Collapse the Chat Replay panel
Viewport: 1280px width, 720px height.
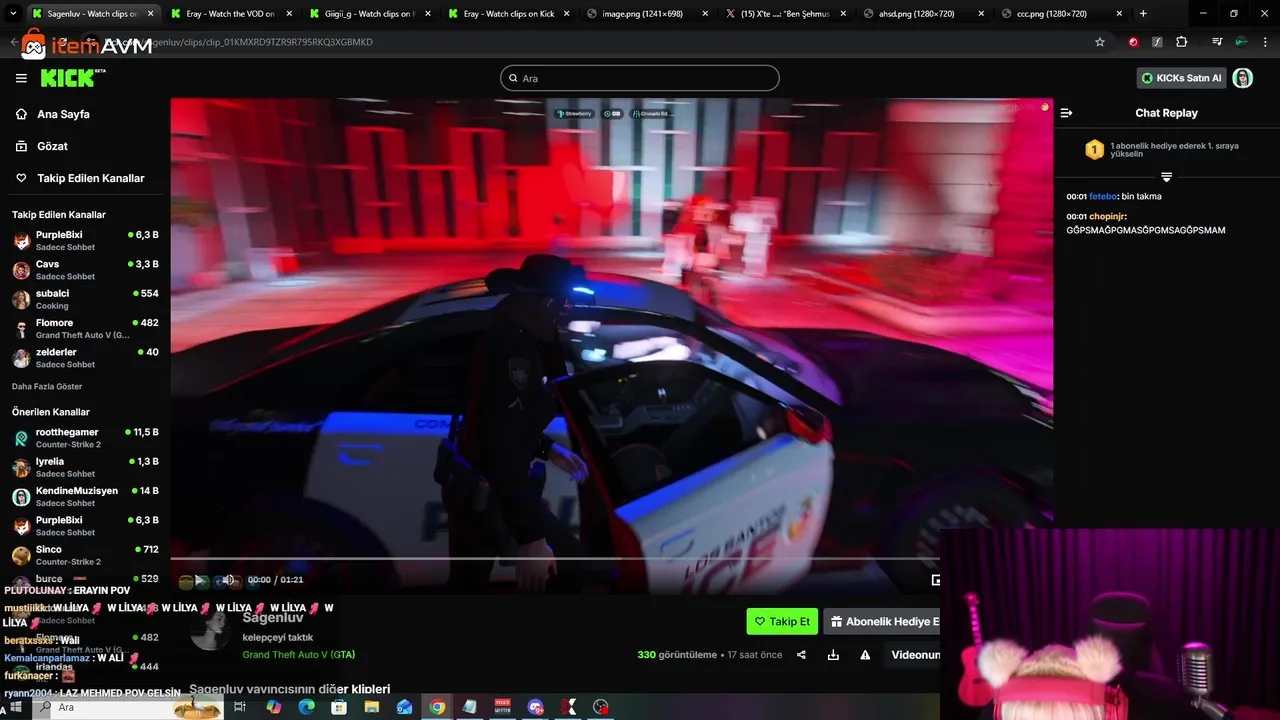1066,113
